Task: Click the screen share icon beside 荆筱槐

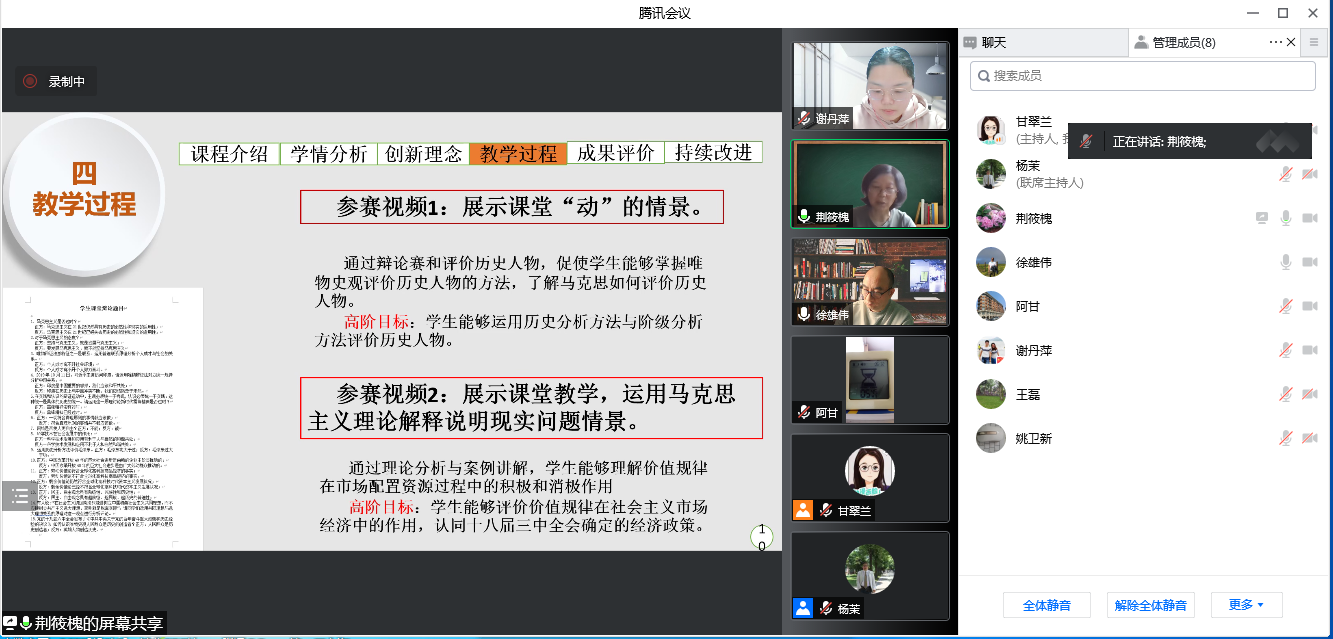Action: click(1263, 218)
